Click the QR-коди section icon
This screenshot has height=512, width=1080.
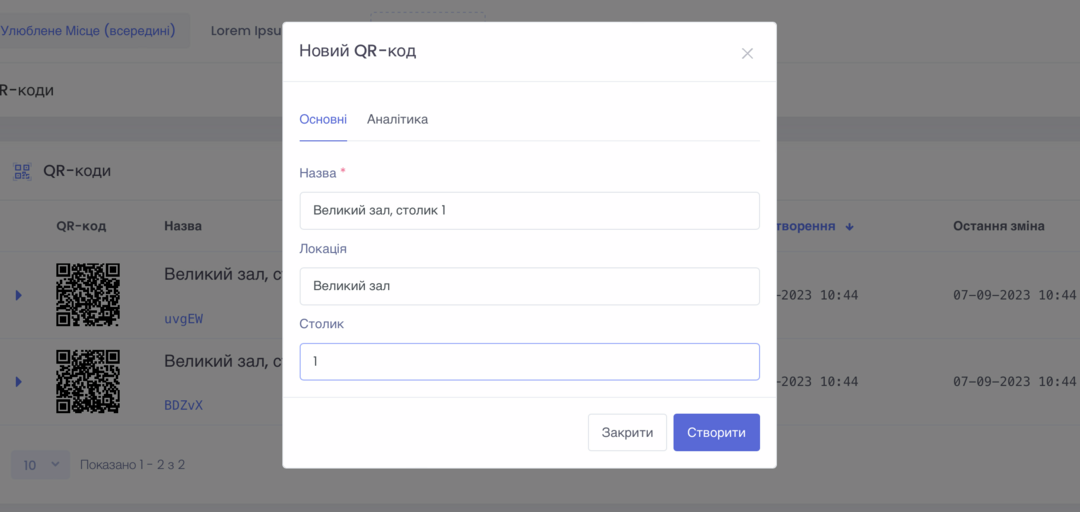click(x=23, y=172)
